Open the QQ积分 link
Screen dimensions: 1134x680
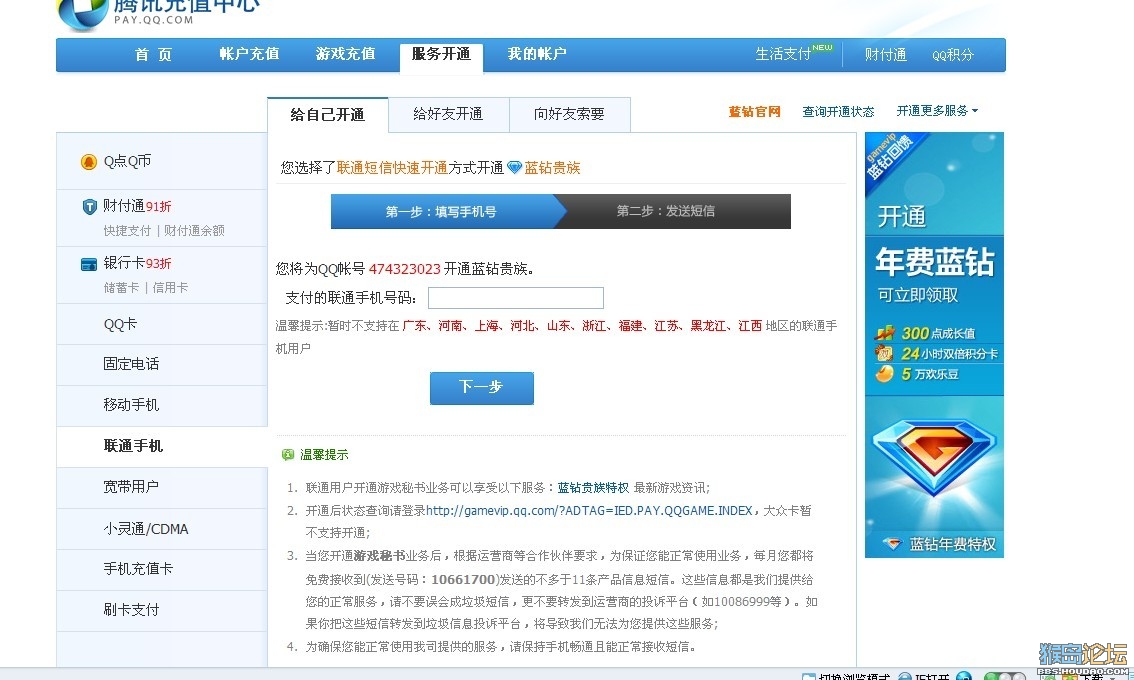(x=953, y=55)
